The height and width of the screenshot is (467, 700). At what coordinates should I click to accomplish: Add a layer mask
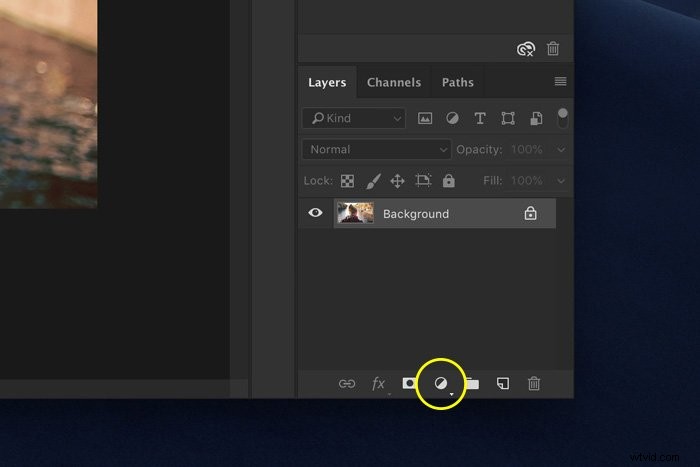(409, 383)
